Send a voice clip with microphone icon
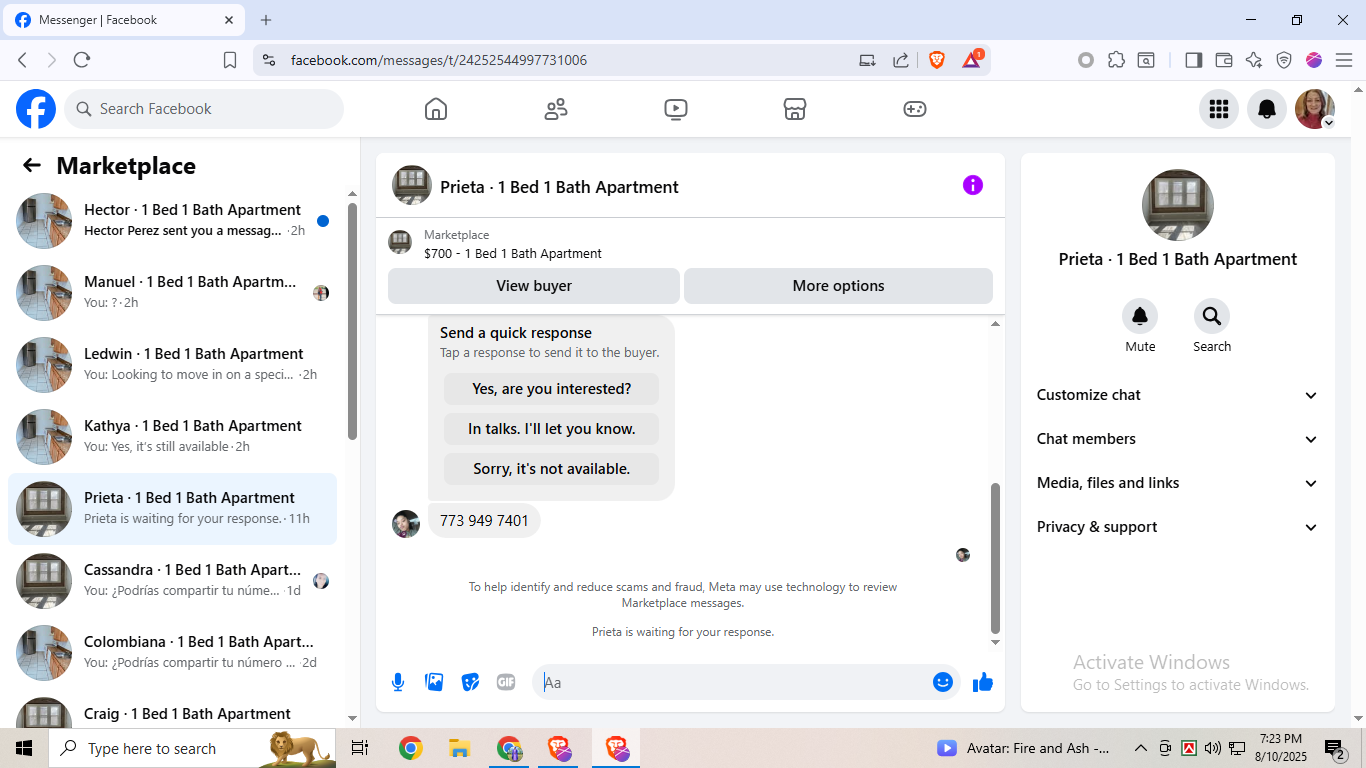Image resolution: width=1366 pixels, height=768 pixels. click(x=398, y=682)
